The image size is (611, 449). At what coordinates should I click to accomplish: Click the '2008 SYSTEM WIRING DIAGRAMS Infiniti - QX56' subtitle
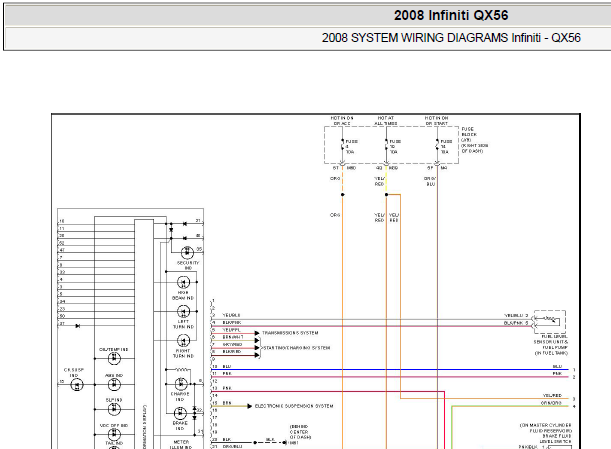(451, 38)
